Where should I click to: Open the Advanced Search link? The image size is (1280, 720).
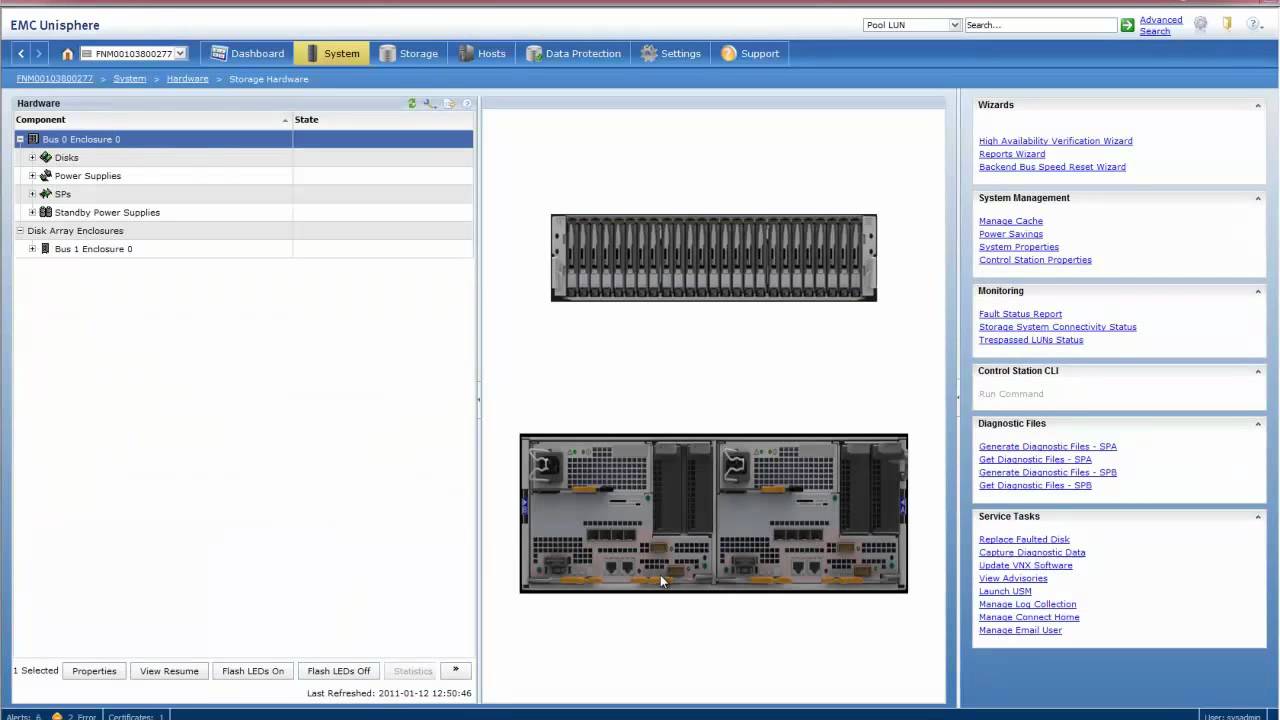(1160, 25)
